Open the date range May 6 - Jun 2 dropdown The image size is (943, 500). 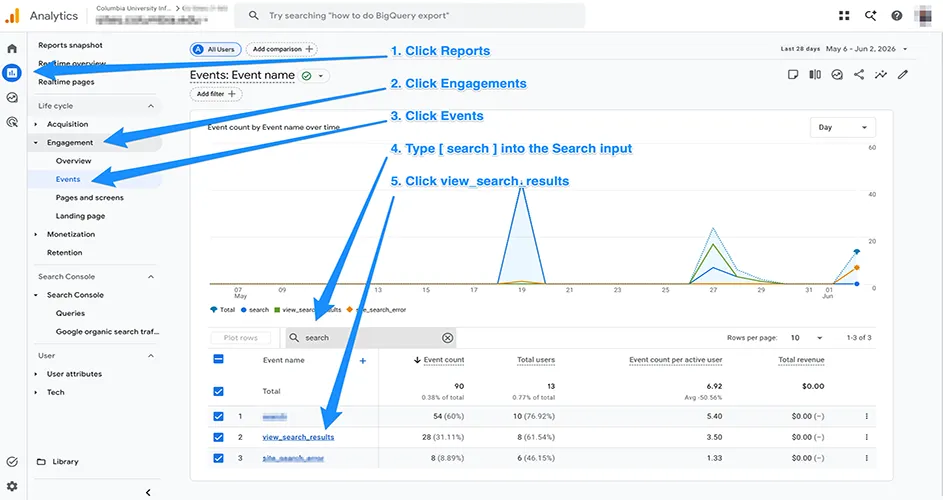coord(866,49)
